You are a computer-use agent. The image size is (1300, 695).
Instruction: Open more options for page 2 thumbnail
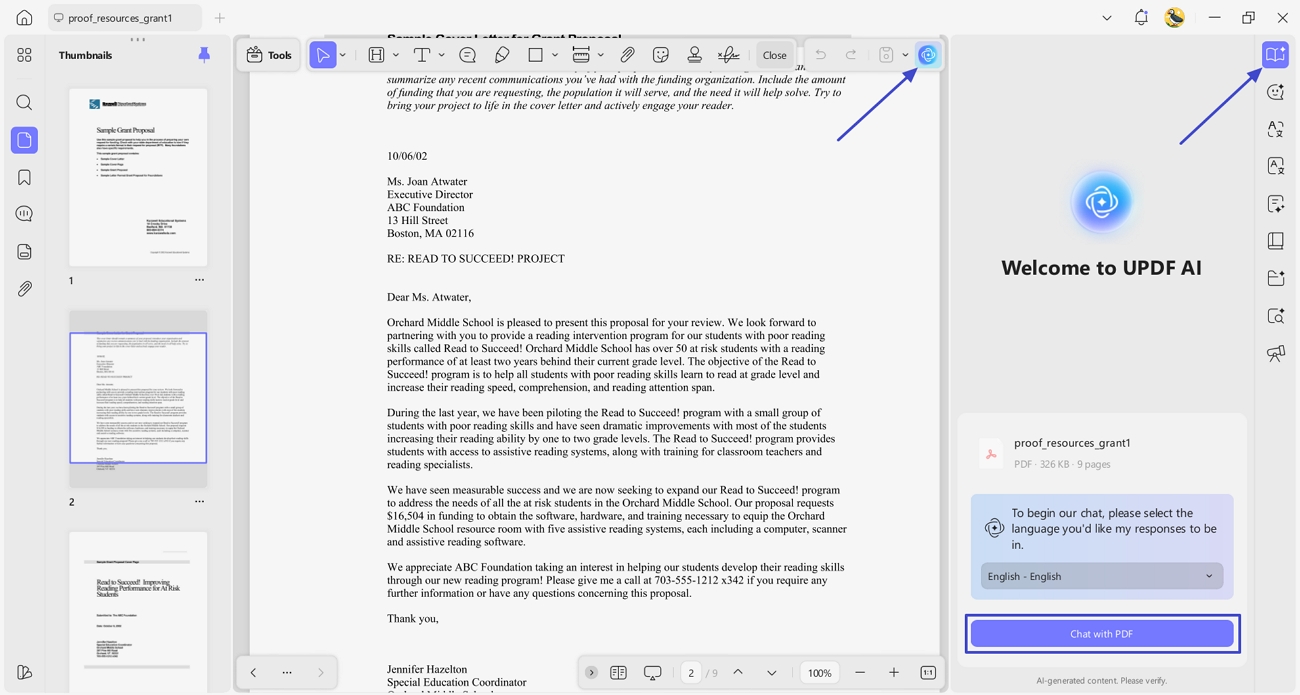point(199,501)
